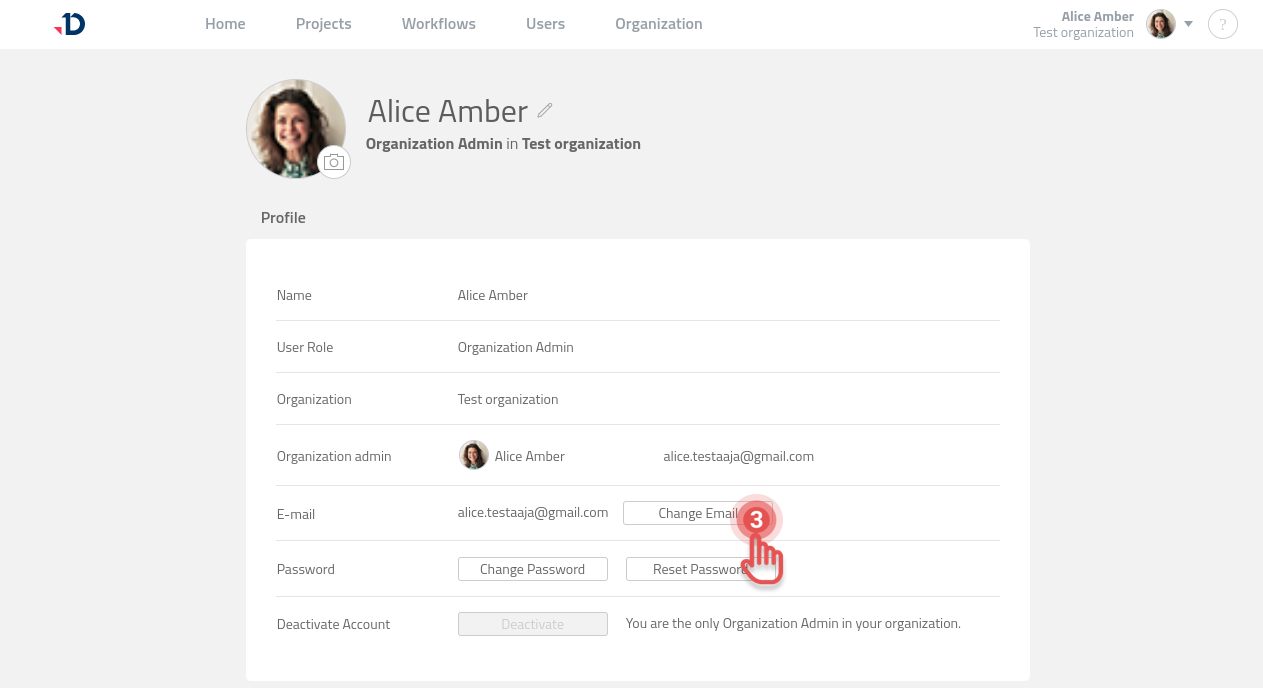Click the disabled Deactivate button

(532, 623)
